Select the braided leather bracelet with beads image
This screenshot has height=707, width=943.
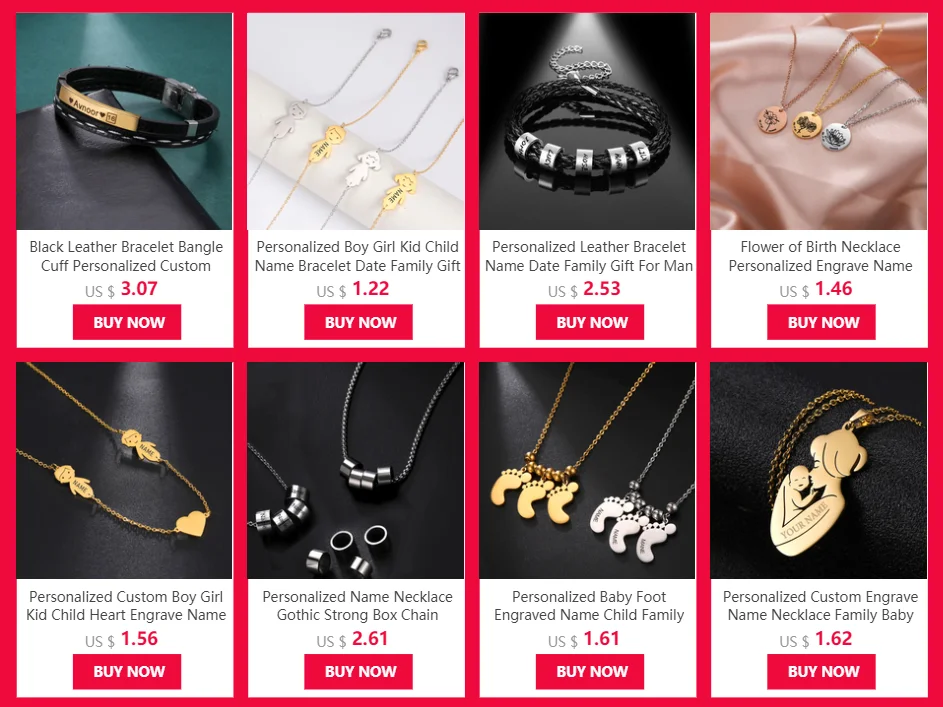(588, 121)
